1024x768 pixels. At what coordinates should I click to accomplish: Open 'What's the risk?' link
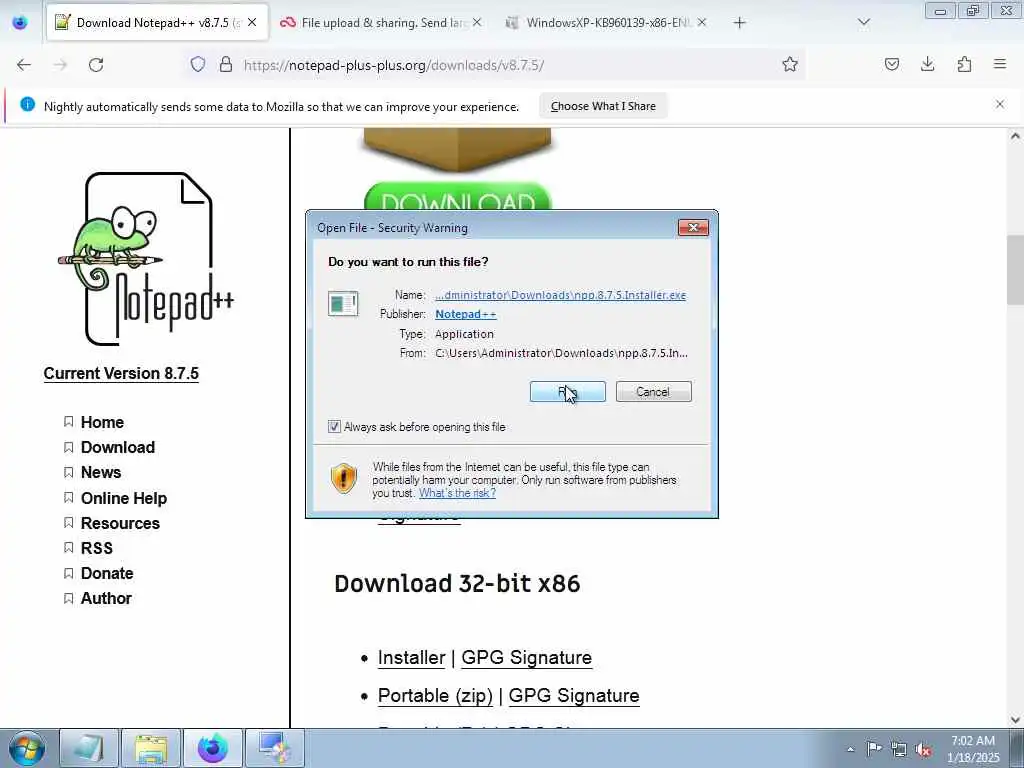click(x=457, y=493)
